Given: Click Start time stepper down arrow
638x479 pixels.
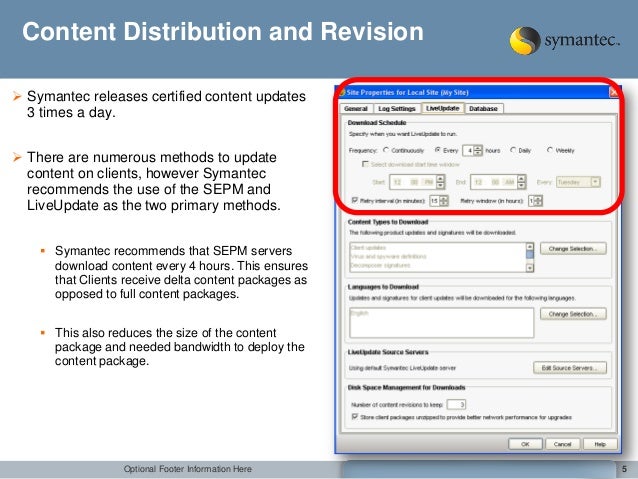Looking at the screenshot, I should 441,186.
